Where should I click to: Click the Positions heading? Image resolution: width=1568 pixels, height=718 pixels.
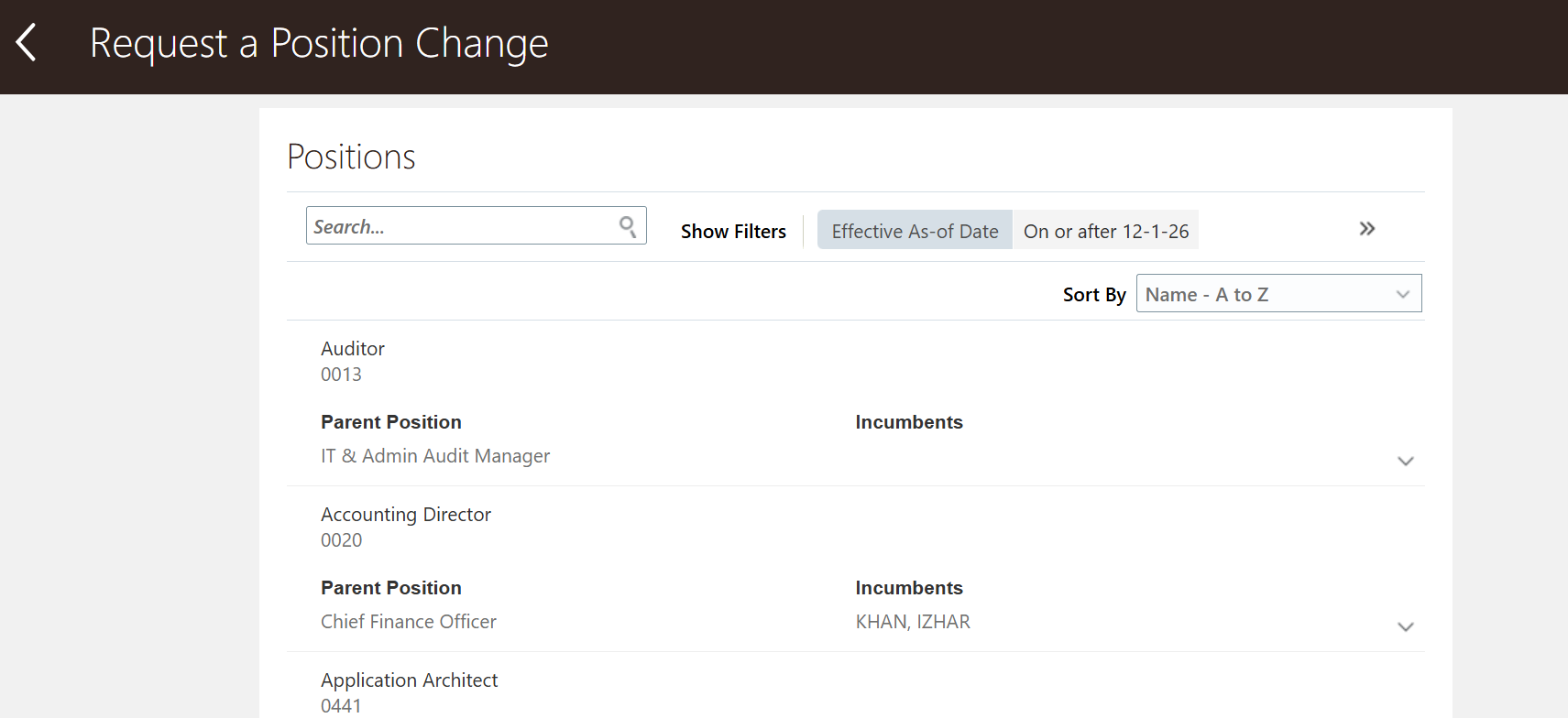(351, 157)
